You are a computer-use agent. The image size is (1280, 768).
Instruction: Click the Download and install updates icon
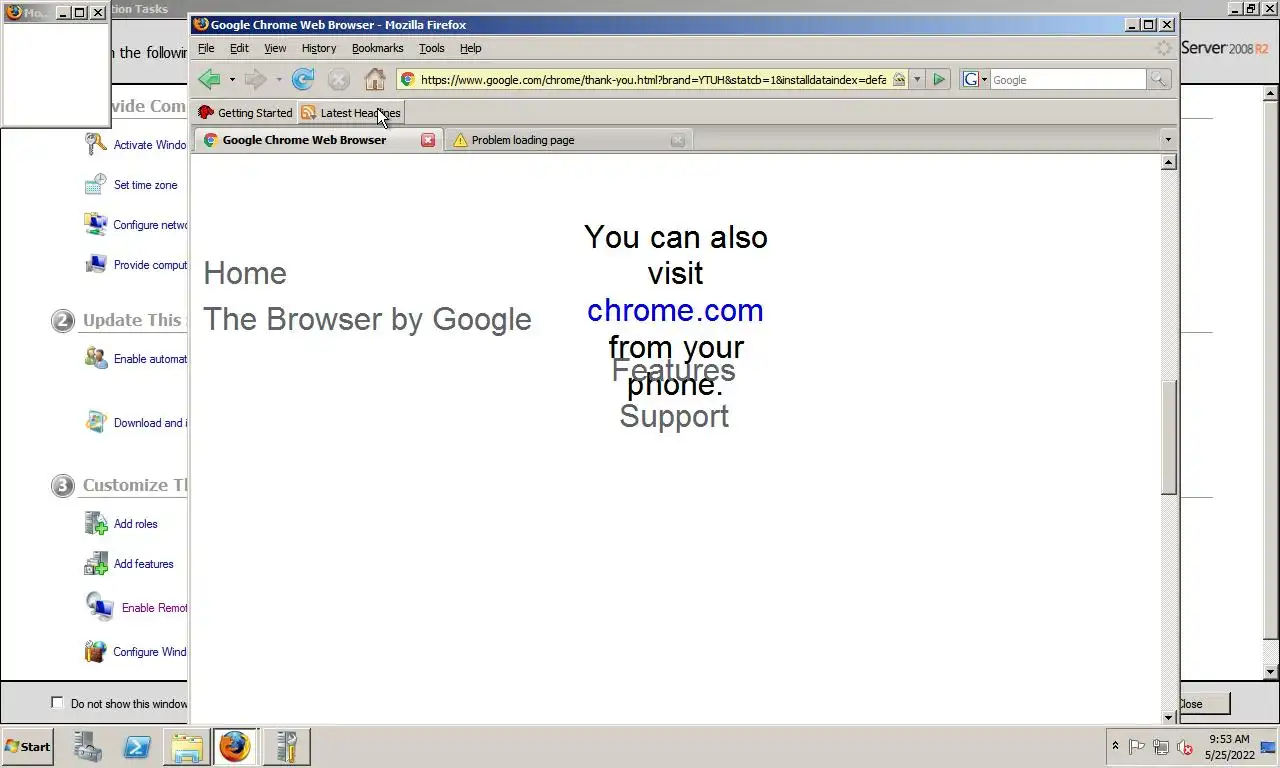pyautogui.click(x=95, y=422)
